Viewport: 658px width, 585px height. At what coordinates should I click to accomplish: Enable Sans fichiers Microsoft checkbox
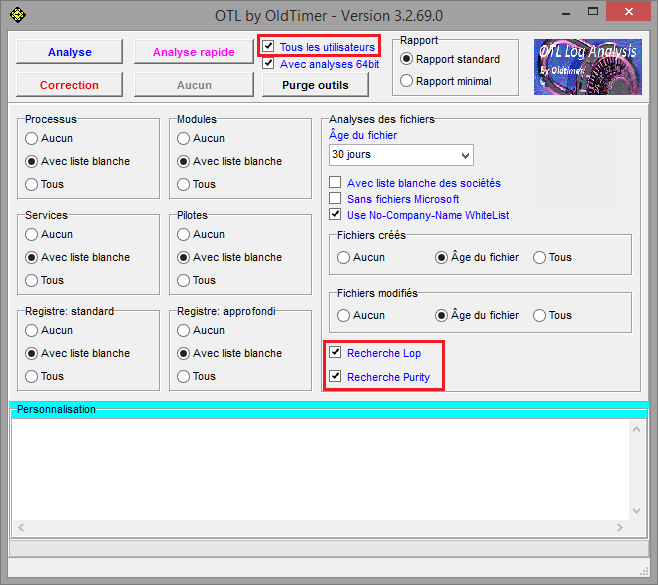click(x=336, y=199)
